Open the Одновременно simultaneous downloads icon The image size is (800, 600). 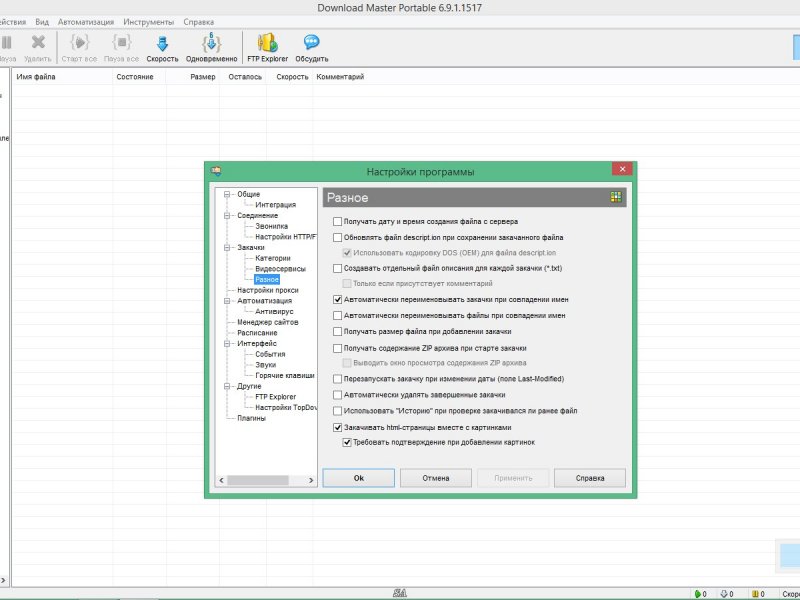point(211,43)
